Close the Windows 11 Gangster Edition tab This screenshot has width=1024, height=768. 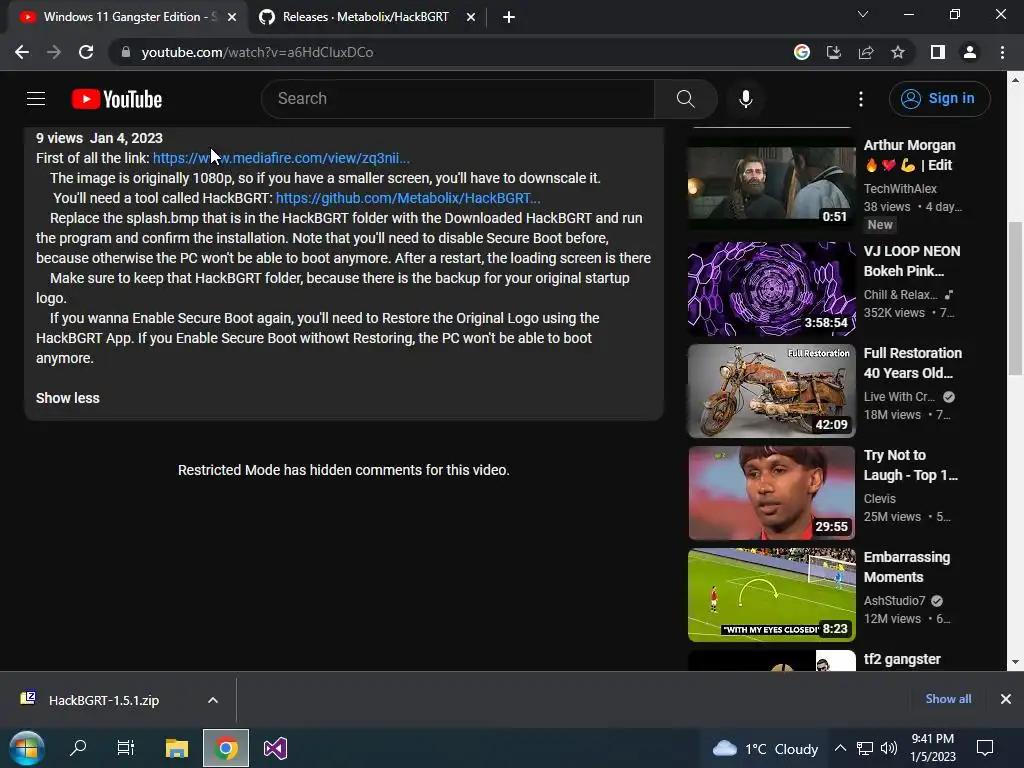(232, 17)
